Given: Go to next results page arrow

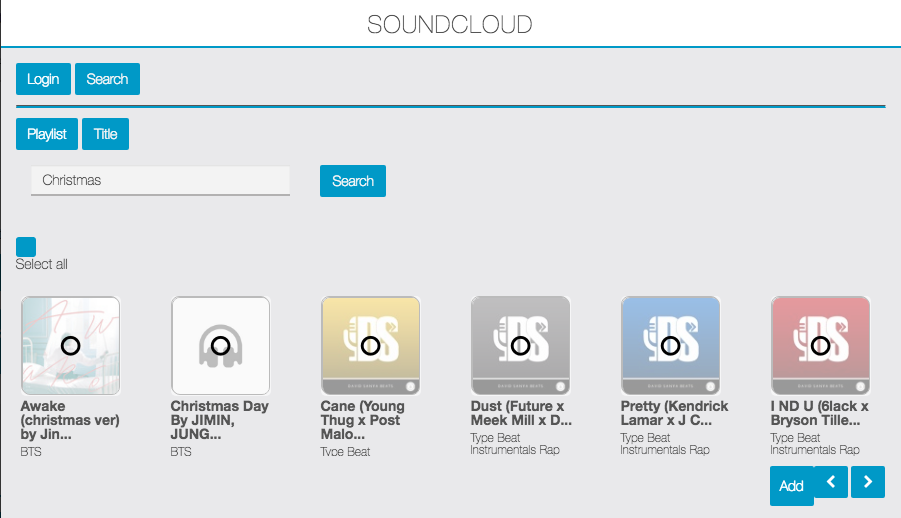Looking at the screenshot, I should 868,482.
